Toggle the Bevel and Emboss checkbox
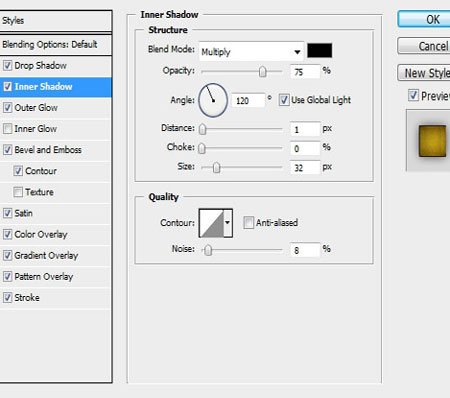 (x=7, y=150)
